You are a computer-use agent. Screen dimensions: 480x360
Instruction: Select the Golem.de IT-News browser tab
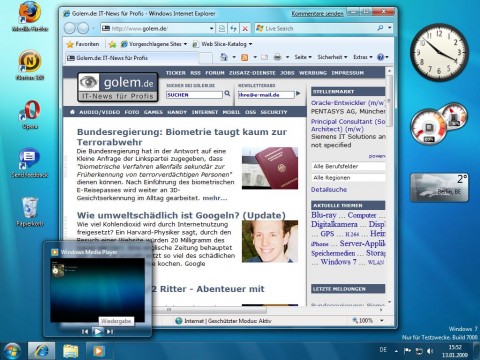(132, 58)
